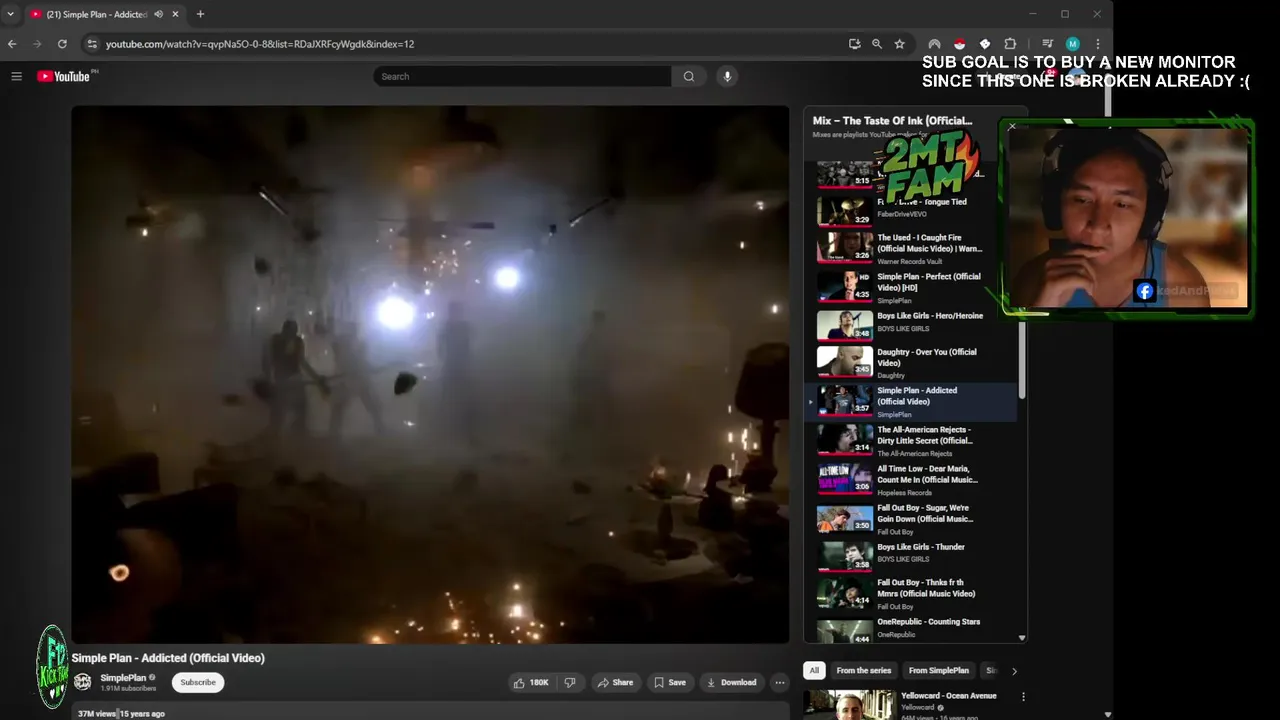The width and height of the screenshot is (1280, 720).
Task: Open site information icon in address bar
Action: (x=92, y=44)
